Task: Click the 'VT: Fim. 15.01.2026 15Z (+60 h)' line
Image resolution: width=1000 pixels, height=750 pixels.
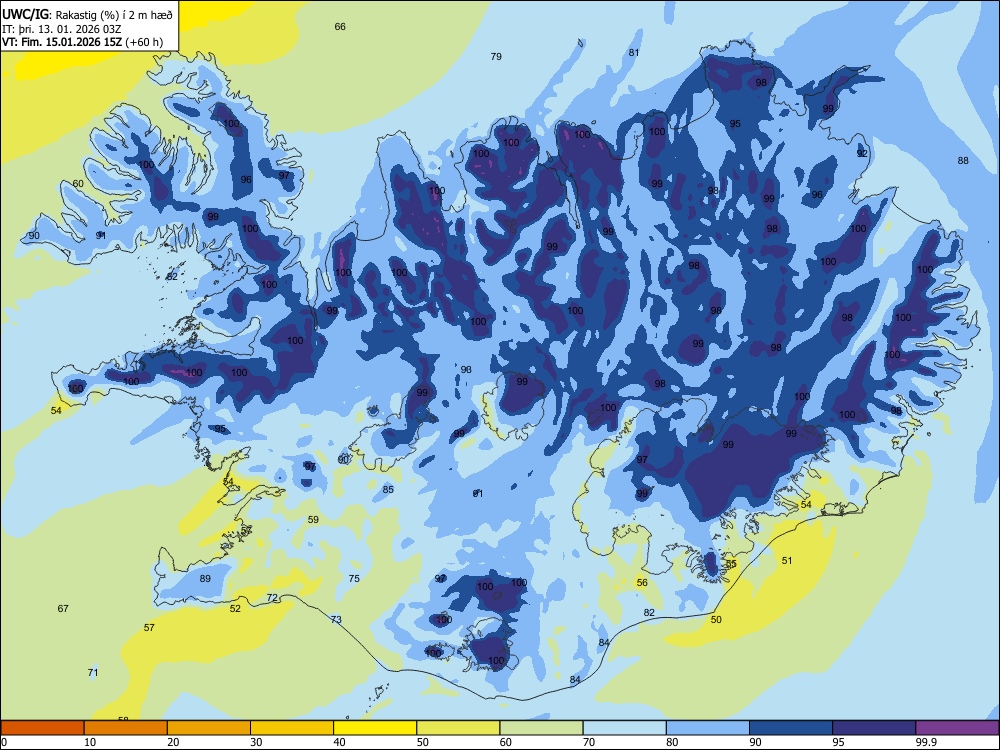Action: coord(82,42)
